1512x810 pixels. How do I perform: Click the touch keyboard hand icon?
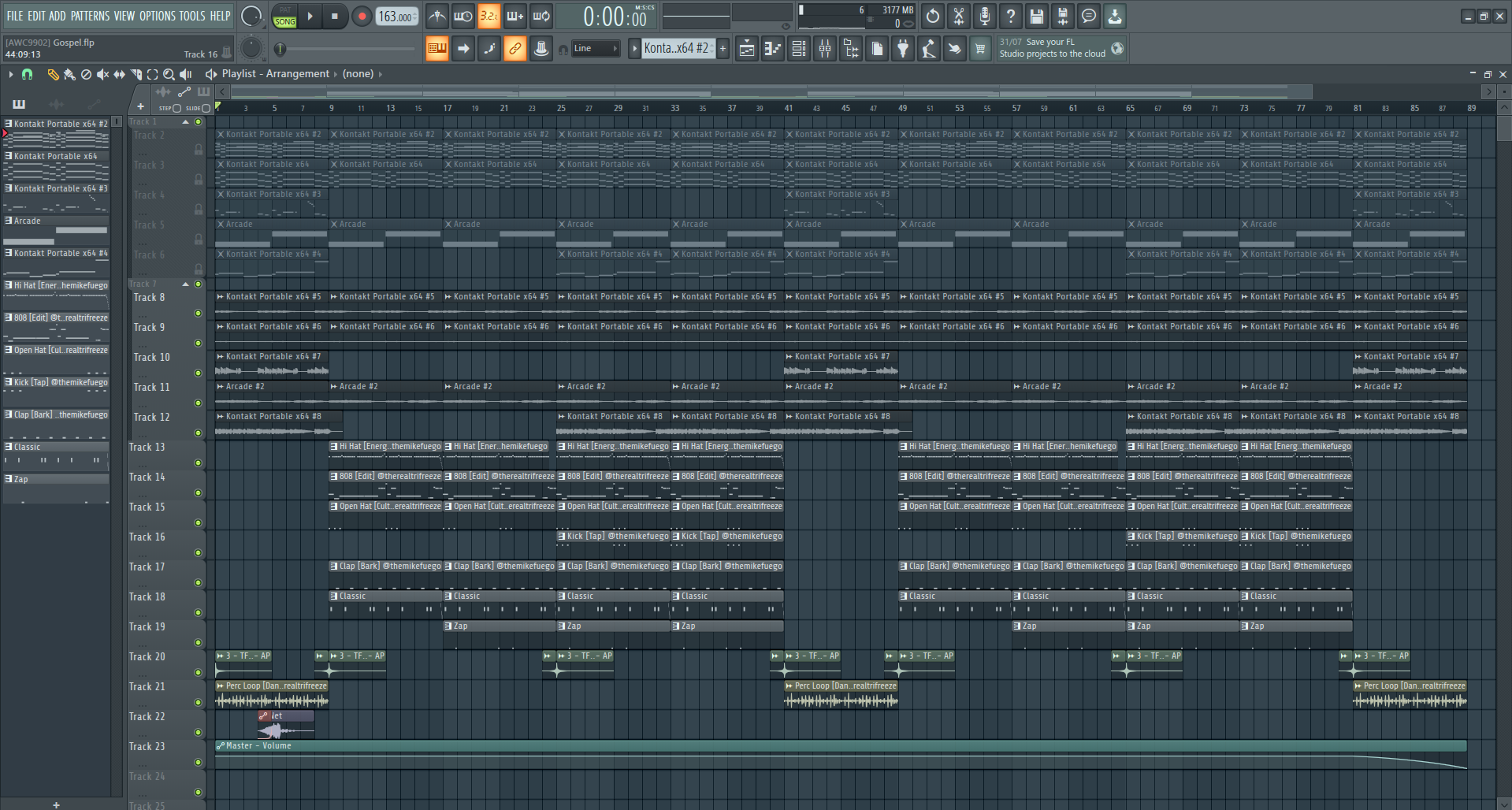click(954, 49)
